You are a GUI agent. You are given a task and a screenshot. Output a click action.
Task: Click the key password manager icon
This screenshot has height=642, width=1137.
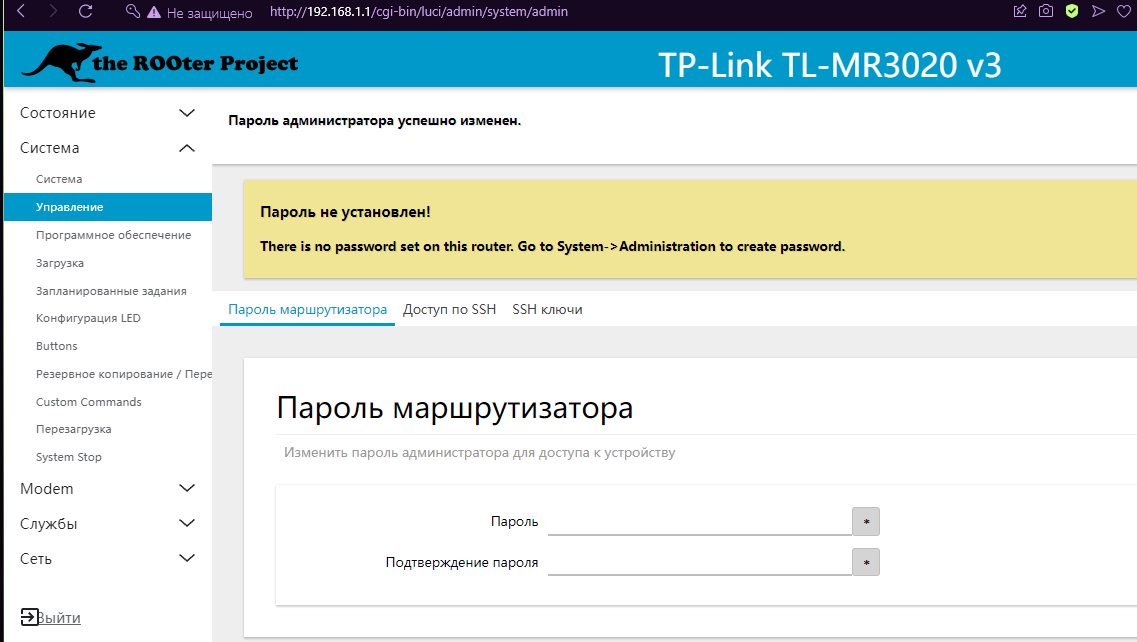coord(133,12)
